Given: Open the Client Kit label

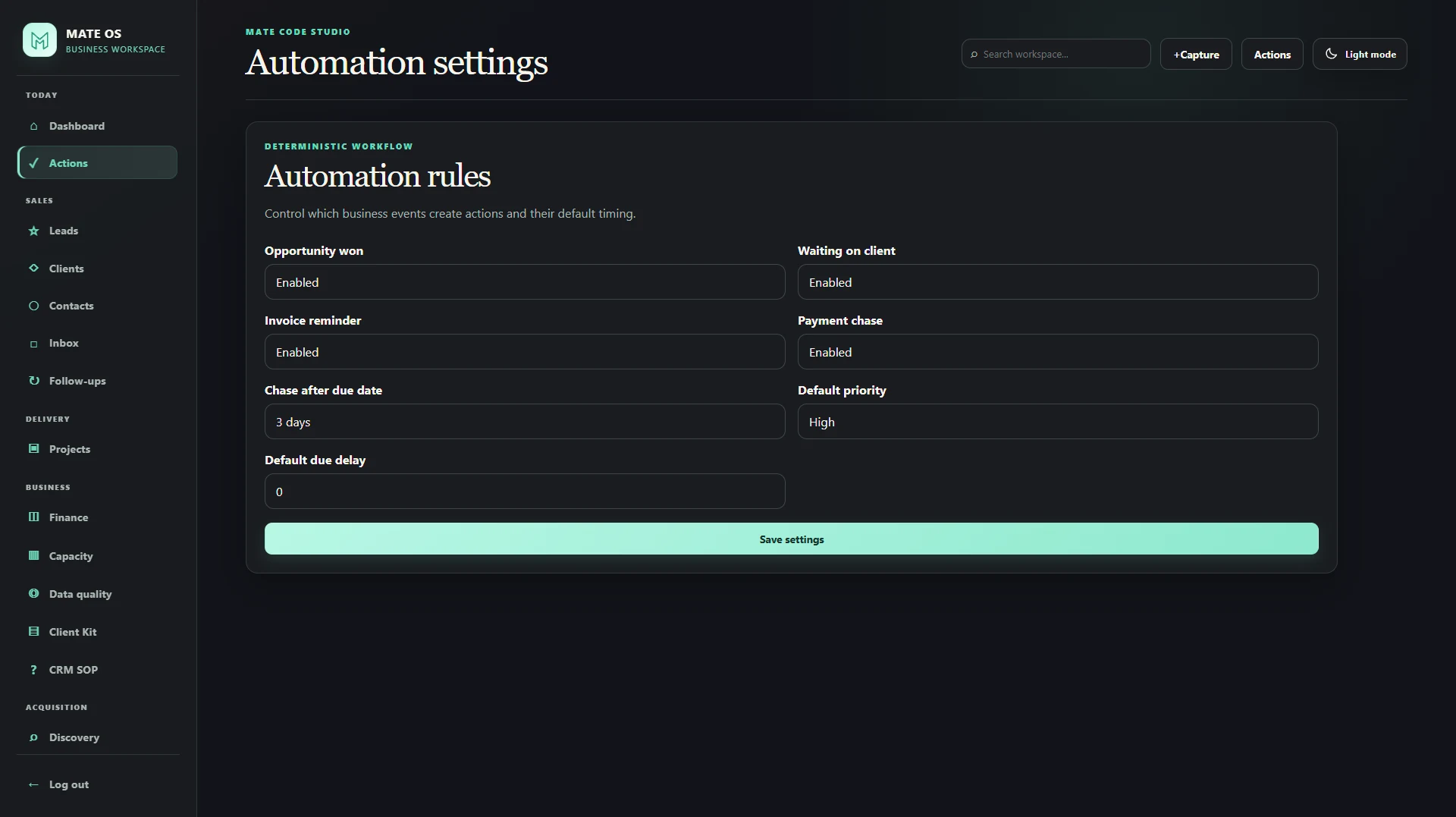Looking at the screenshot, I should 73,632.
